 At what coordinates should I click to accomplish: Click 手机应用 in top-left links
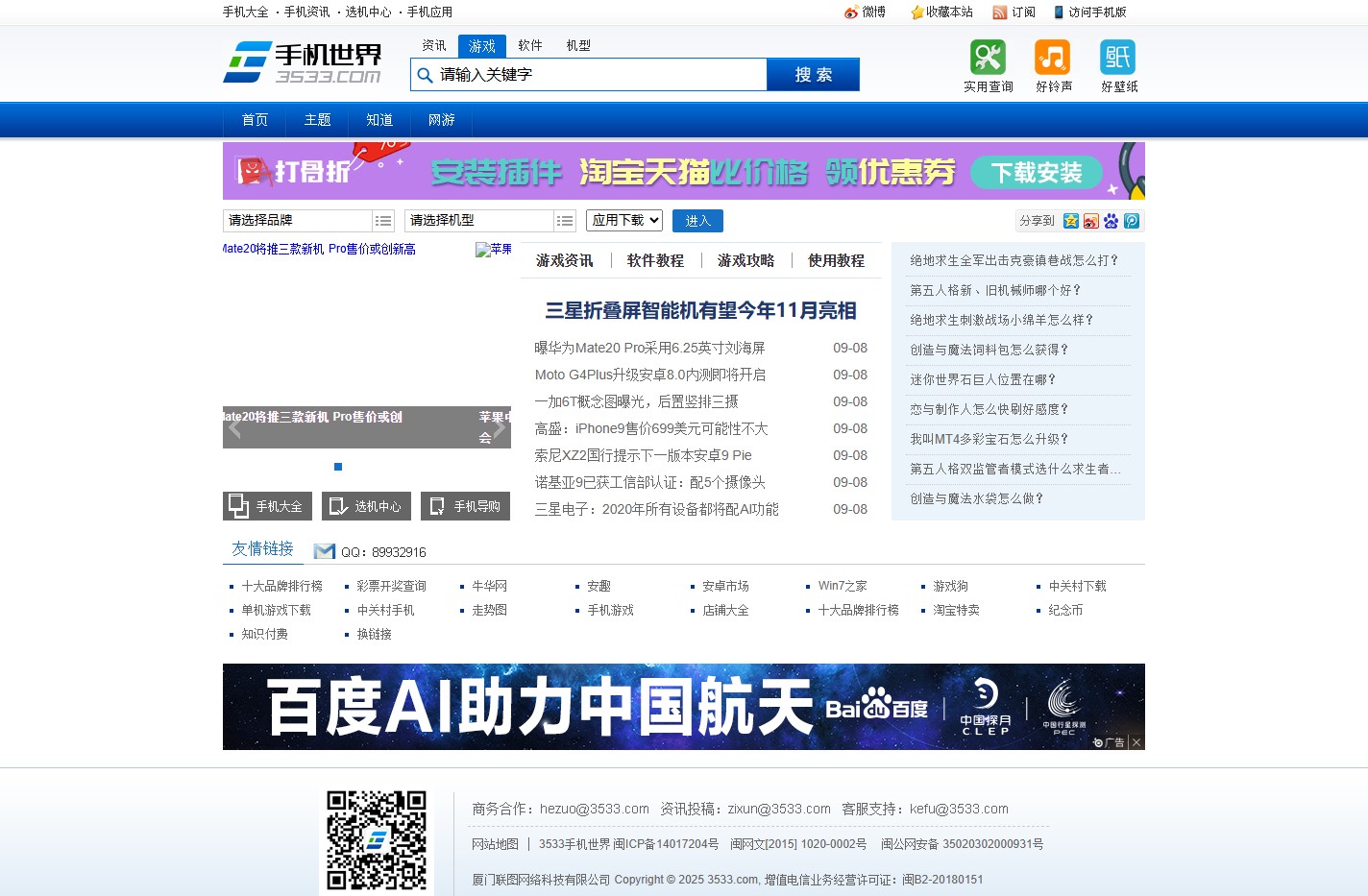point(429,12)
